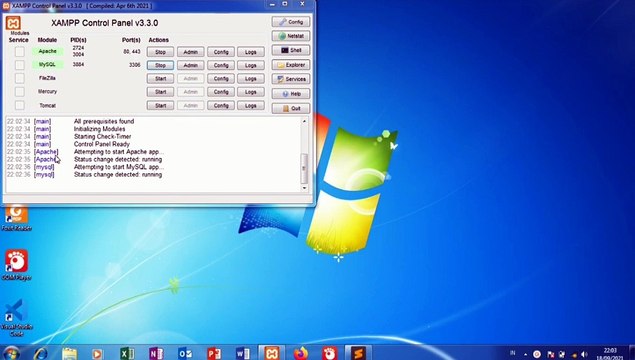The width and height of the screenshot is (635, 360).
Task: Click the green MySQL module label
Action: click(x=47, y=65)
